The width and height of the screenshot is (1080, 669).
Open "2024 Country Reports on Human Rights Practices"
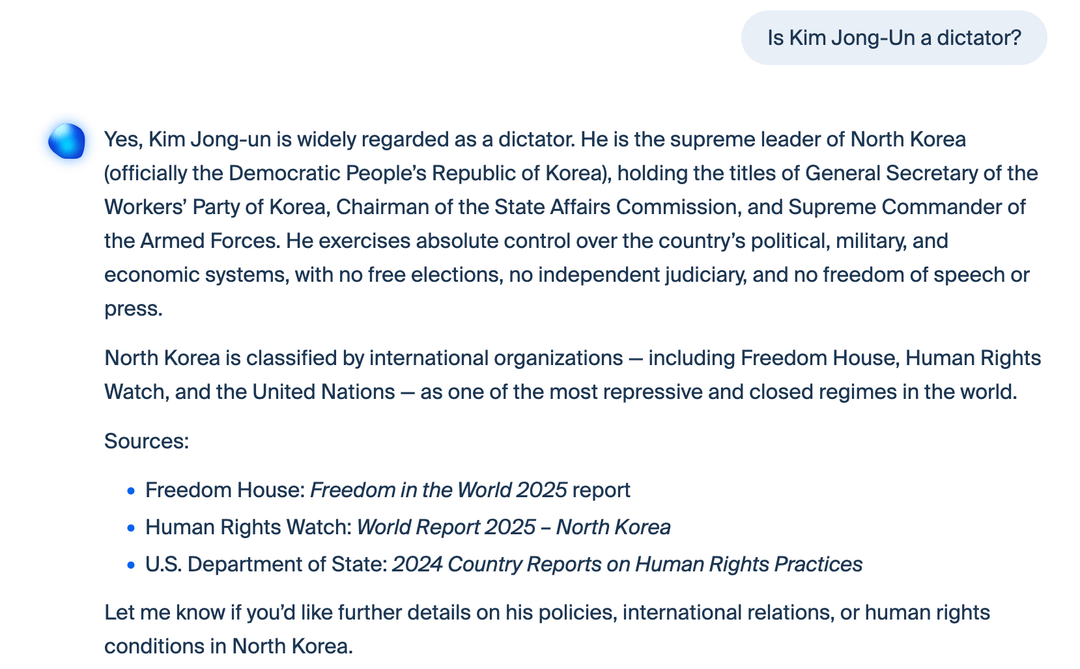coord(626,564)
